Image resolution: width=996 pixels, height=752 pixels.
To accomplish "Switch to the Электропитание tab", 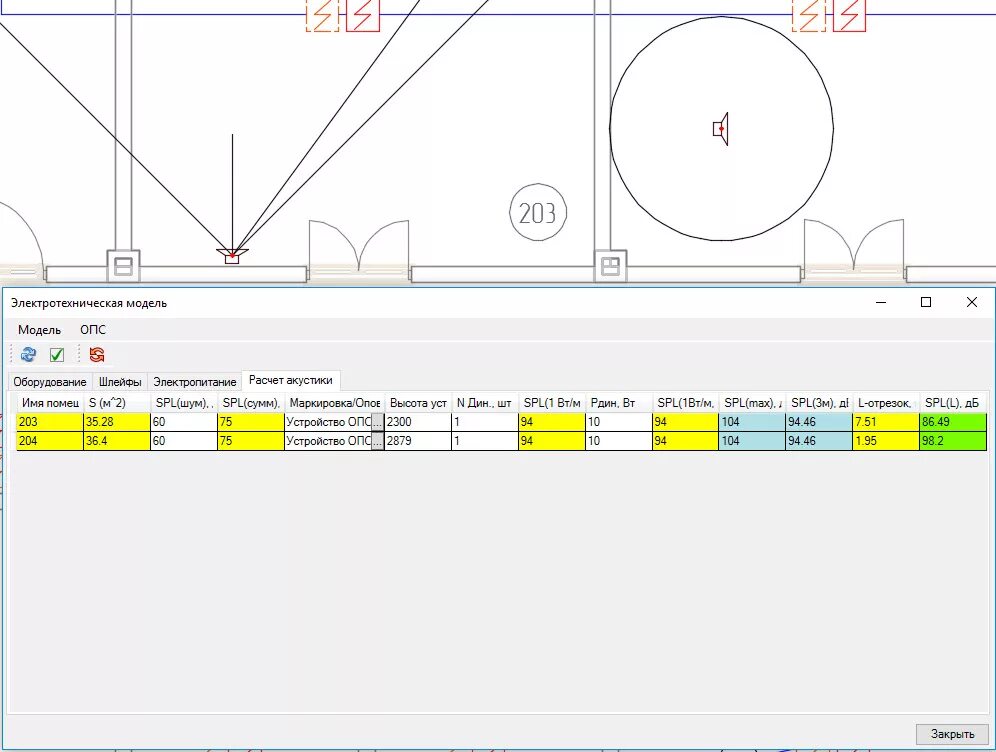I will (x=194, y=382).
